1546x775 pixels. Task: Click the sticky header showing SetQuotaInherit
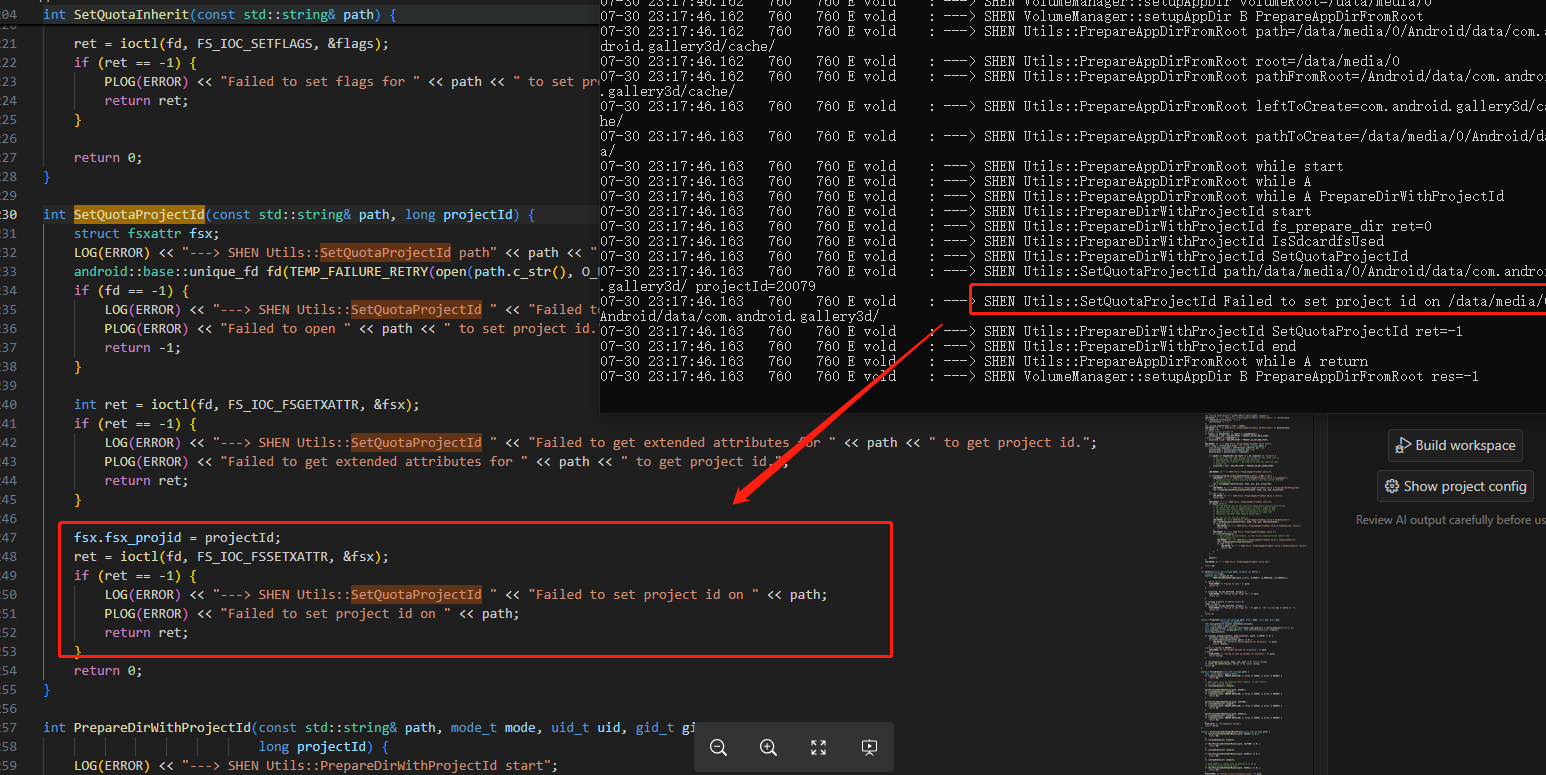point(200,13)
